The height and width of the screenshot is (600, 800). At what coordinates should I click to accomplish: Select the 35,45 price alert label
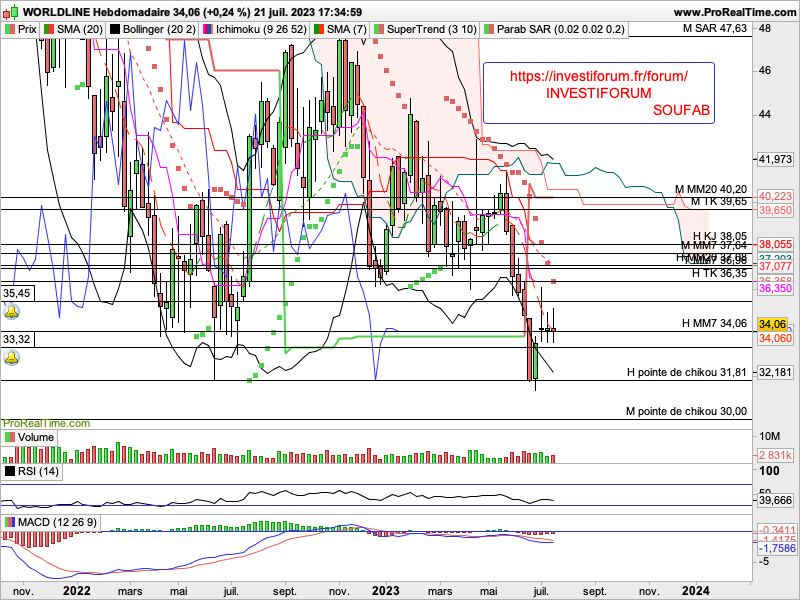[x=17, y=293]
